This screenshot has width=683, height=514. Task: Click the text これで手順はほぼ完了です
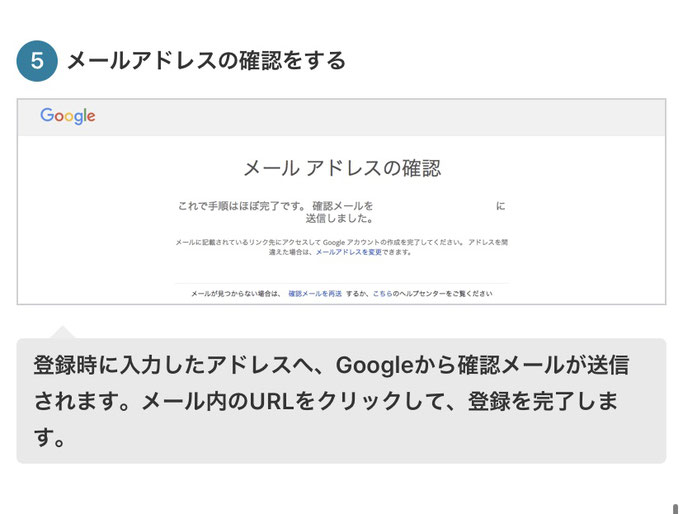point(240,206)
